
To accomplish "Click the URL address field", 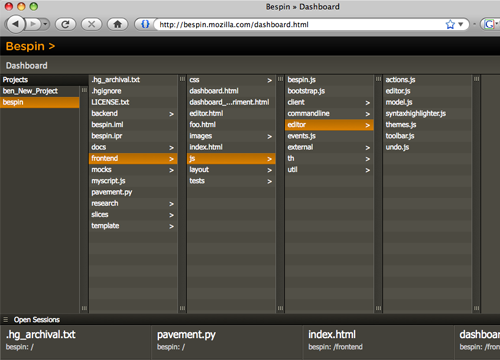I will (x=300, y=24).
